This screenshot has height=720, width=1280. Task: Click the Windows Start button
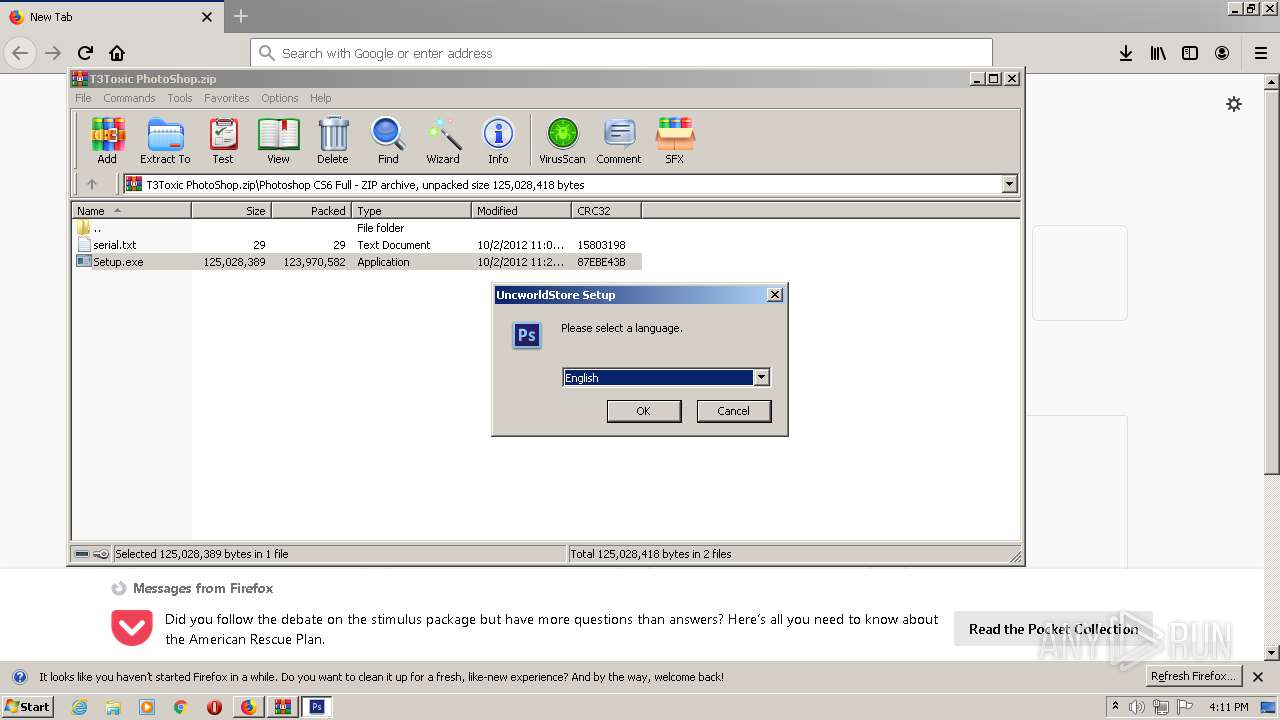(27, 706)
